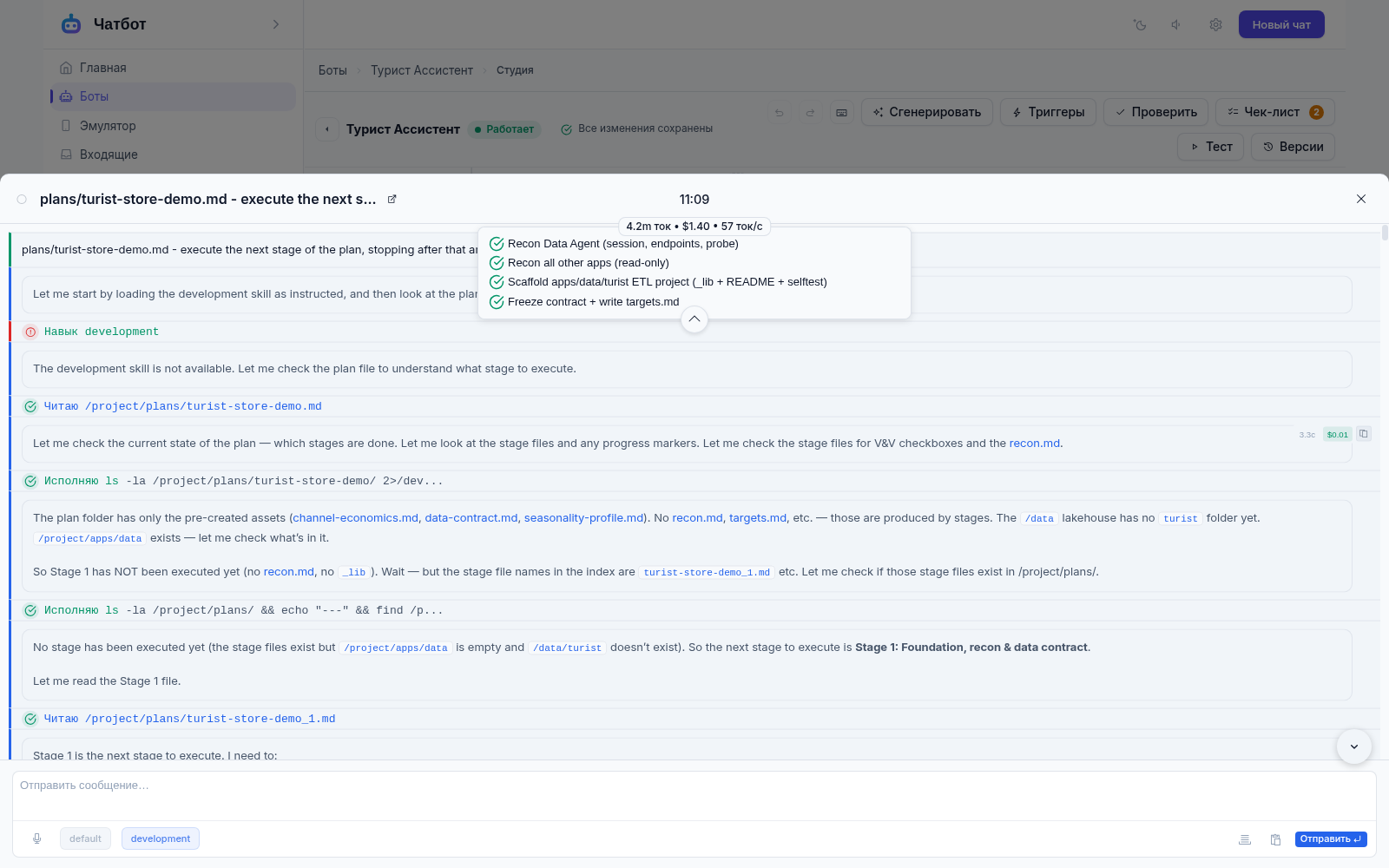Jump to bottom with down chevron button

point(1354,746)
